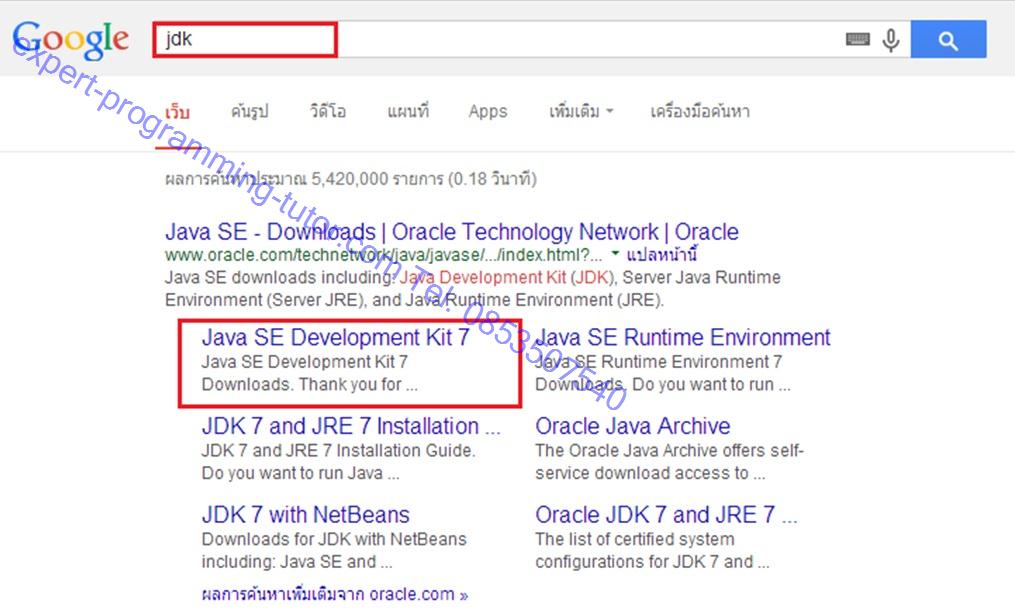1015x608 pixels.
Task: Open Java SE Runtime Environment sitelink
Action: click(683, 337)
